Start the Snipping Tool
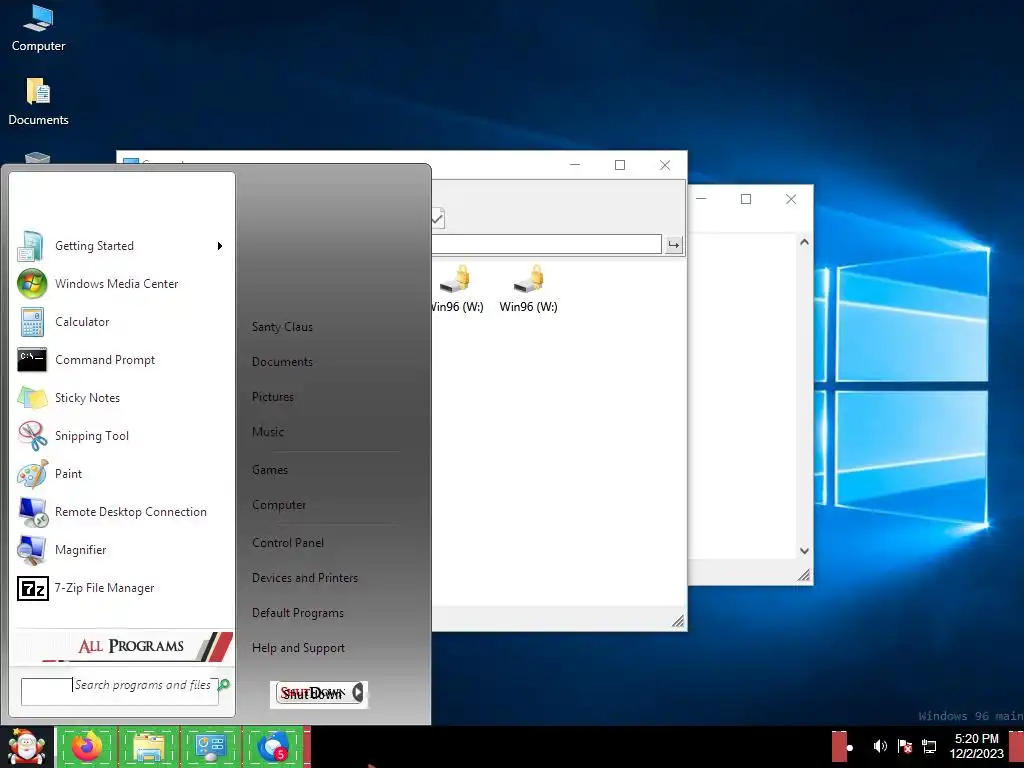This screenshot has width=1024, height=768. click(121, 436)
